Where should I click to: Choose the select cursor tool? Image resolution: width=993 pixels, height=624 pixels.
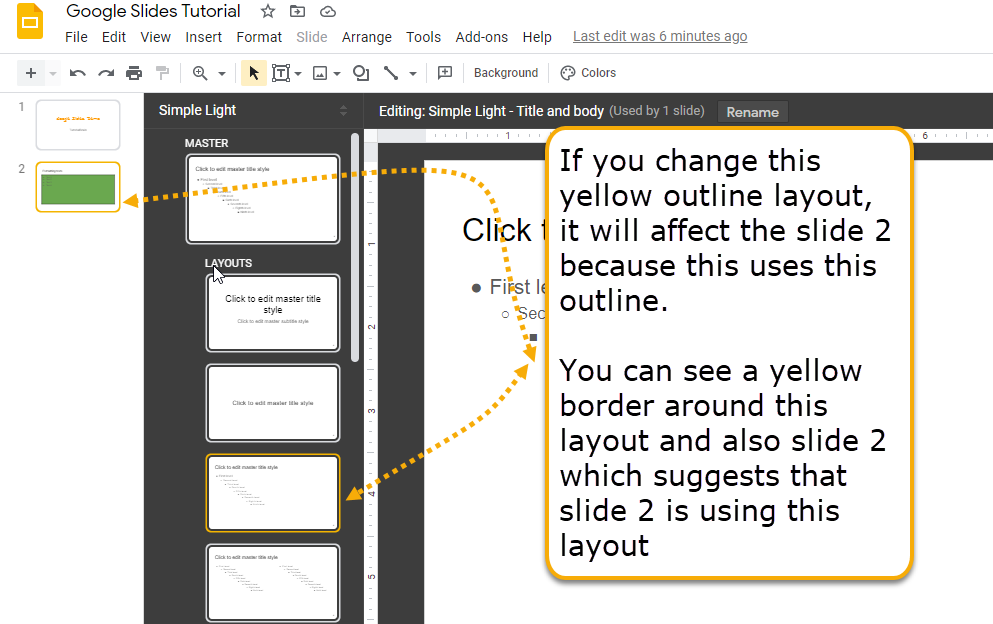click(x=253, y=73)
